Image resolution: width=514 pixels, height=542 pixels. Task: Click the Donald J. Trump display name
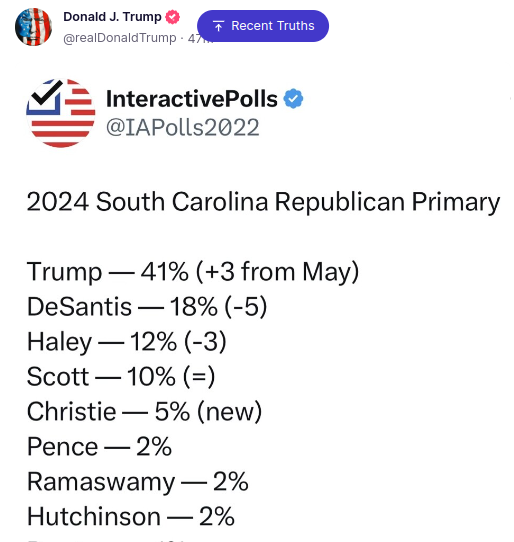[x=112, y=17]
